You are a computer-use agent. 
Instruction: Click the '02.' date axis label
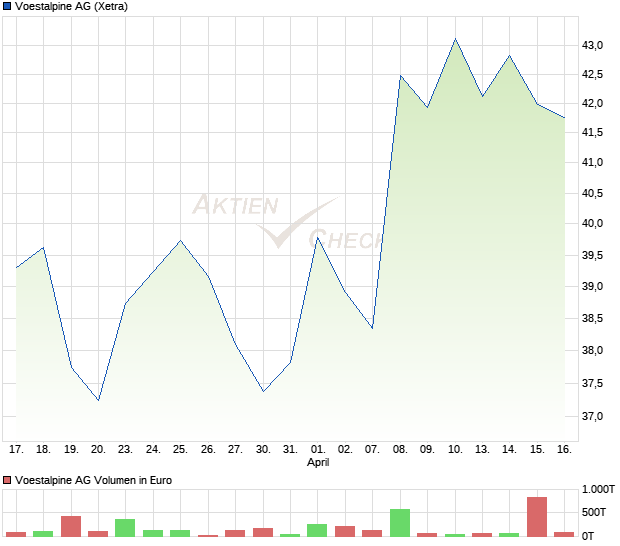click(x=345, y=450)
